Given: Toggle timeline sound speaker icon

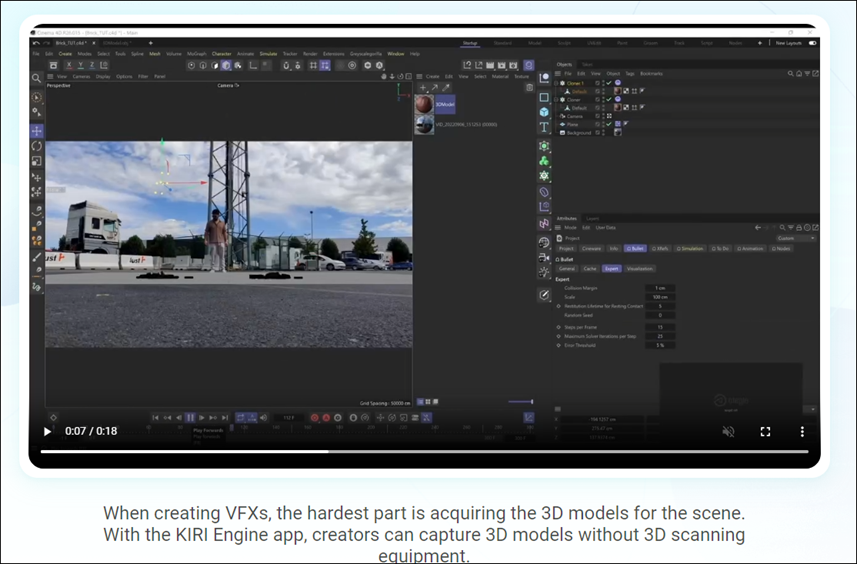Looking at the screenshot, I should (x=263, y=418).
